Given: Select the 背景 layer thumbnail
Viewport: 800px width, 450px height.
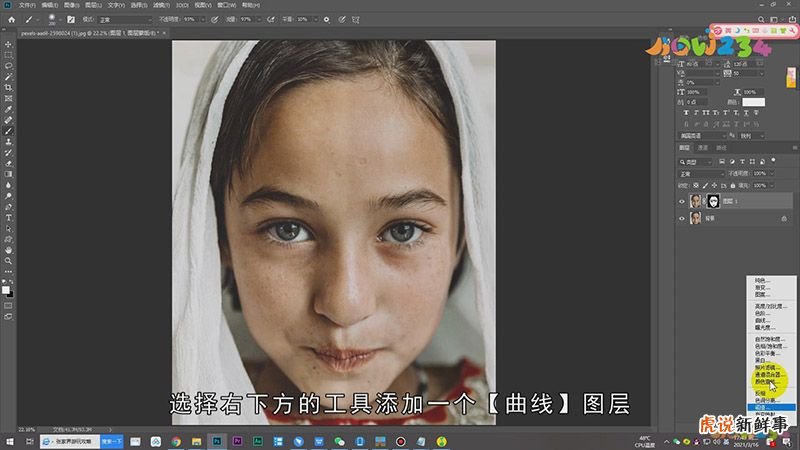Looking at the screenshot, I should (x=695, y=218).
